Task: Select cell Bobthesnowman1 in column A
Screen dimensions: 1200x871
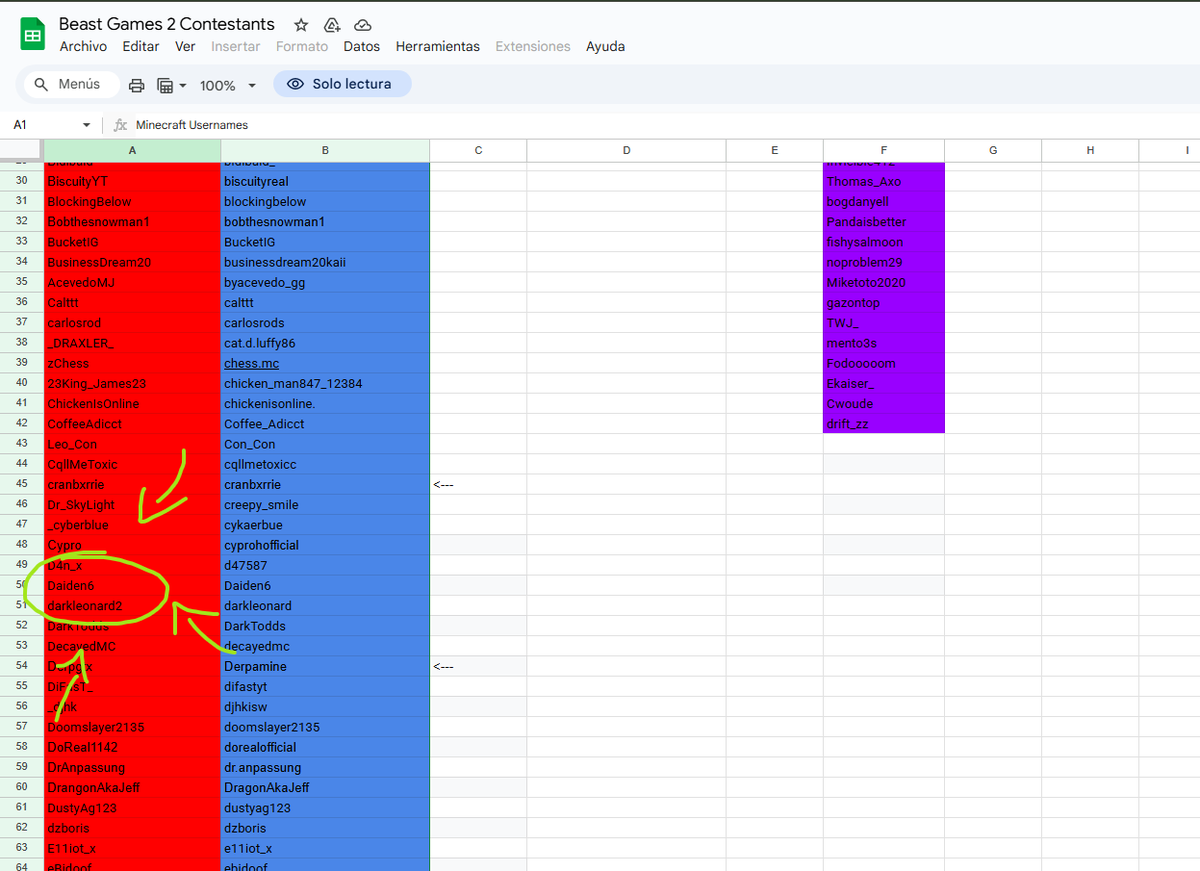Action: click(x=132, y=221)
